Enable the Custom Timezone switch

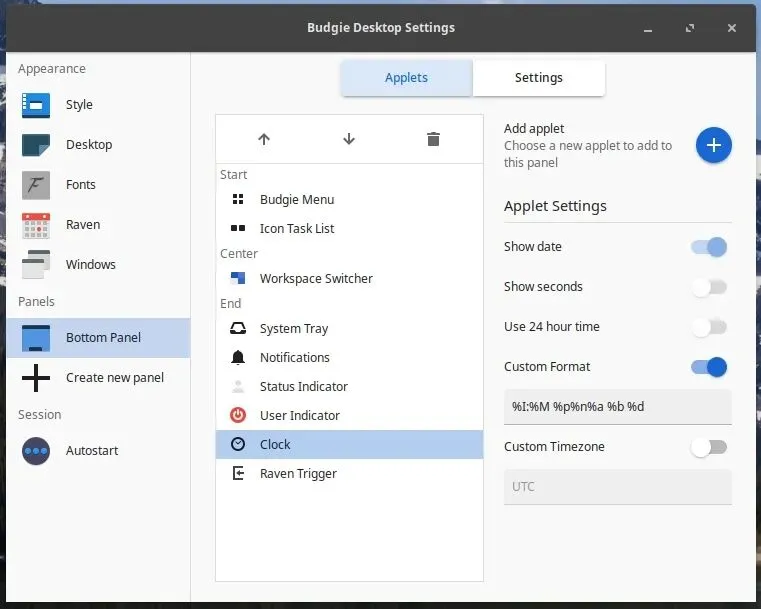709,447
